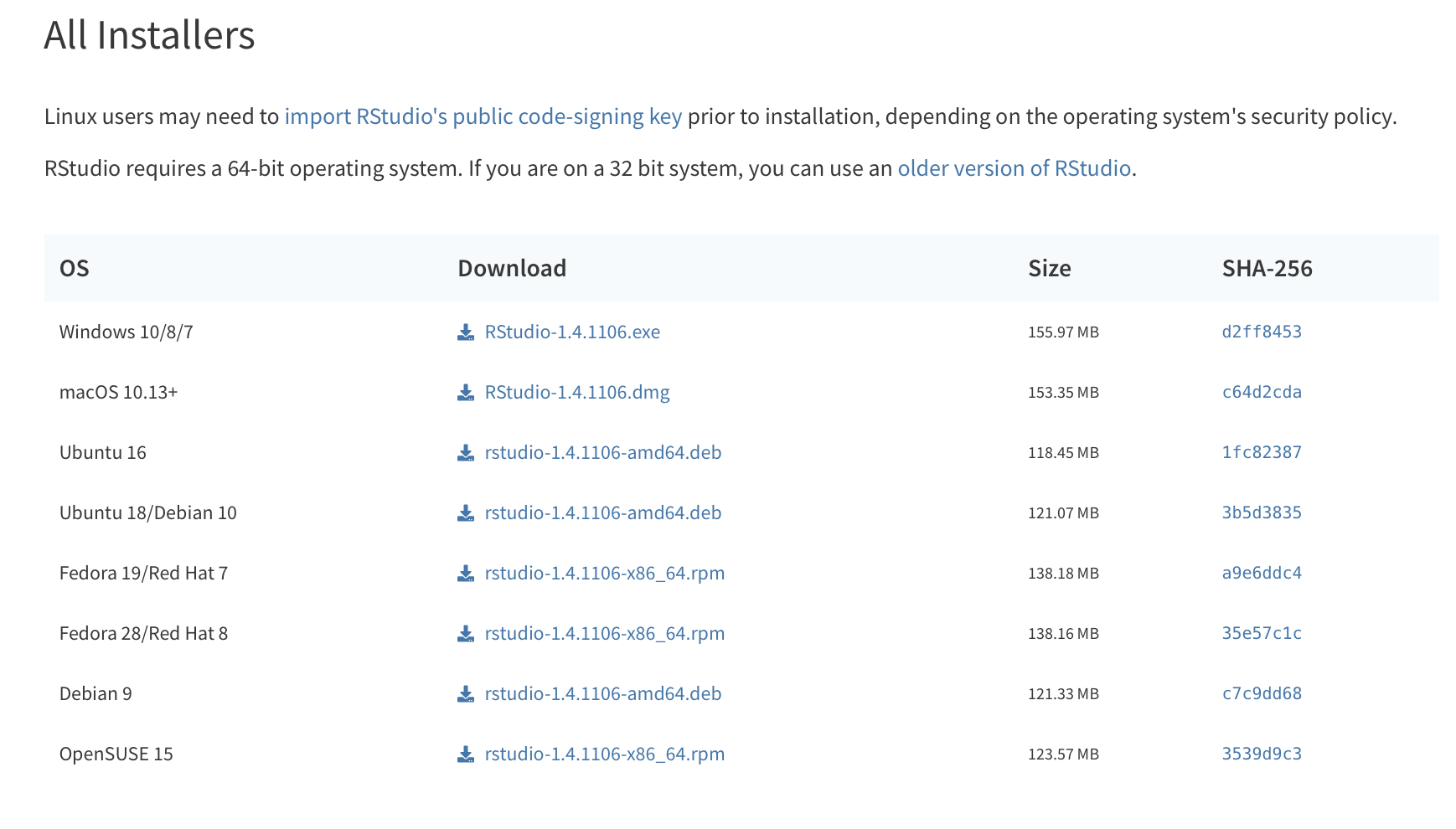This screenshot has height=829, width=1456.
Task: Open SHA-256 hash c64d2cda
Action: click(x=1262, y=392)
